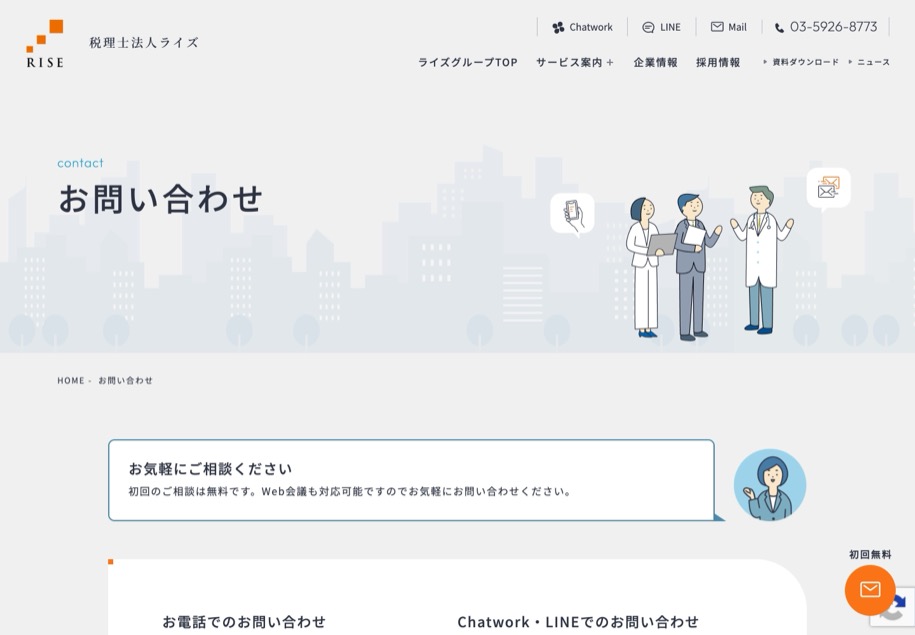Screen dimensions: 915x635
Task: Click the envelopes speech bubble illustration
Action: (828, 188)
